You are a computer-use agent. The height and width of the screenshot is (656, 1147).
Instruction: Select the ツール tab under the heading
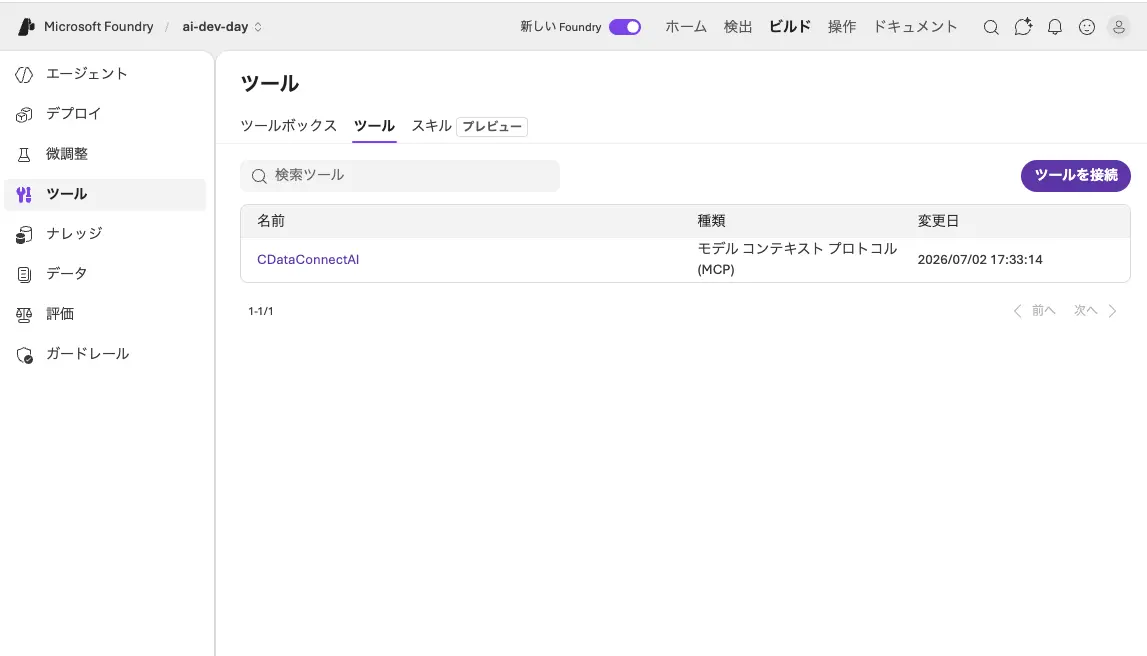(374, 126)
